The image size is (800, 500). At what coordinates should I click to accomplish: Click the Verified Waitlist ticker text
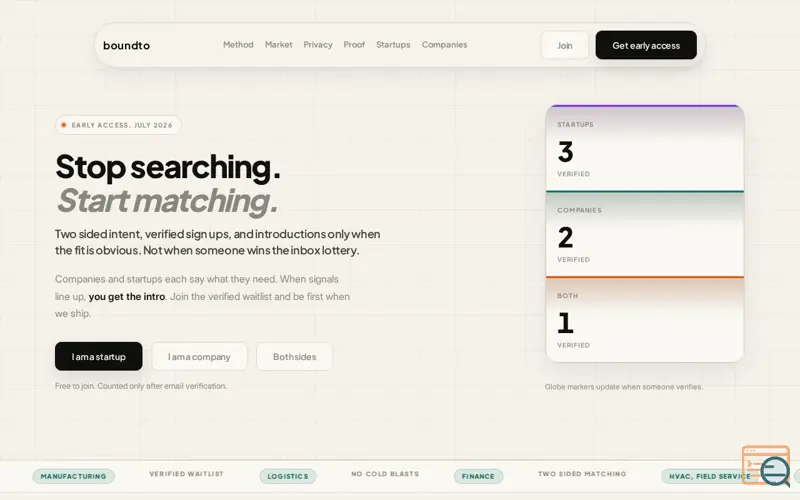[x=186, y=473]
